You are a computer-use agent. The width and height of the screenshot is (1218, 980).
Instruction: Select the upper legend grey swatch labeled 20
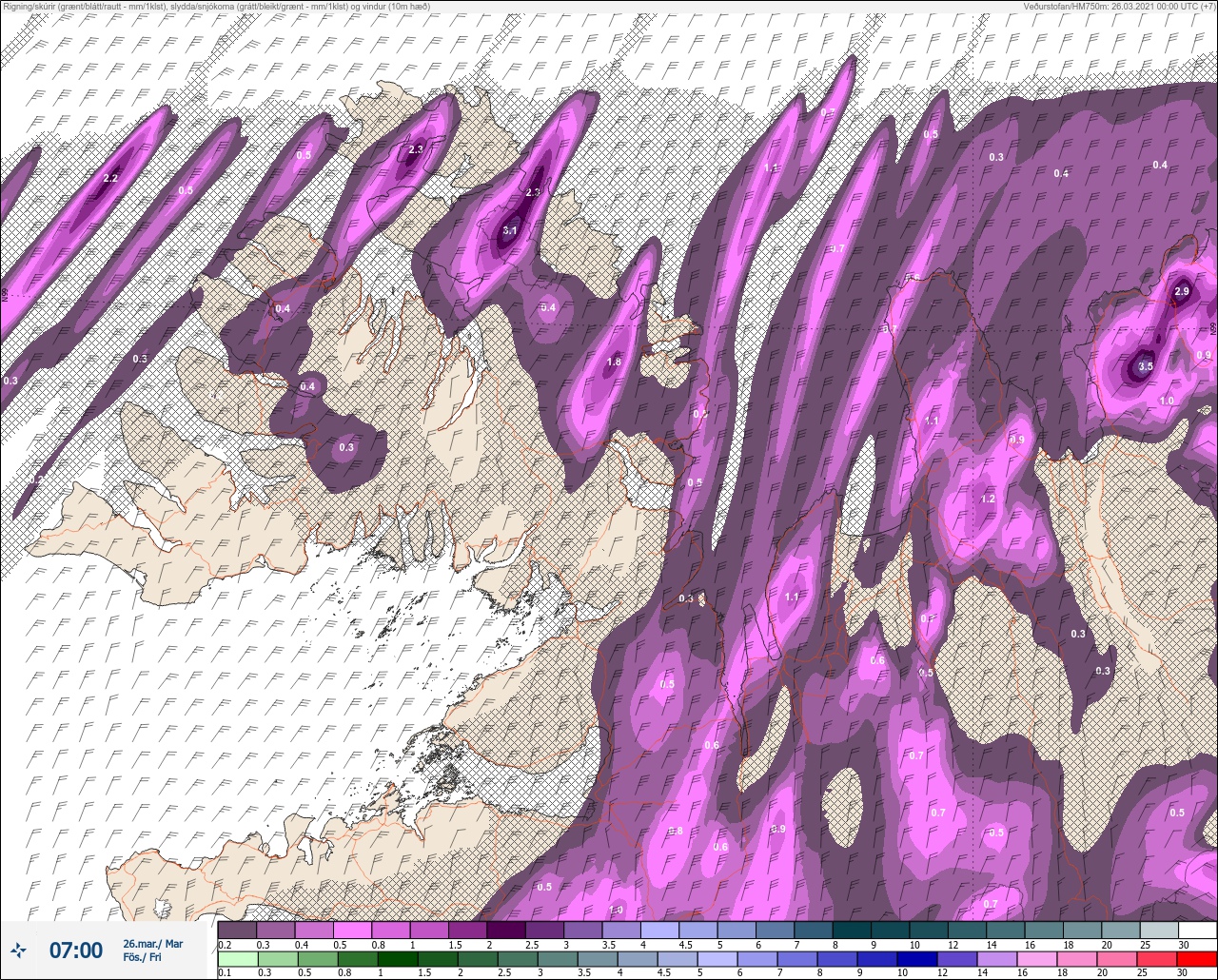point(1120,930)
